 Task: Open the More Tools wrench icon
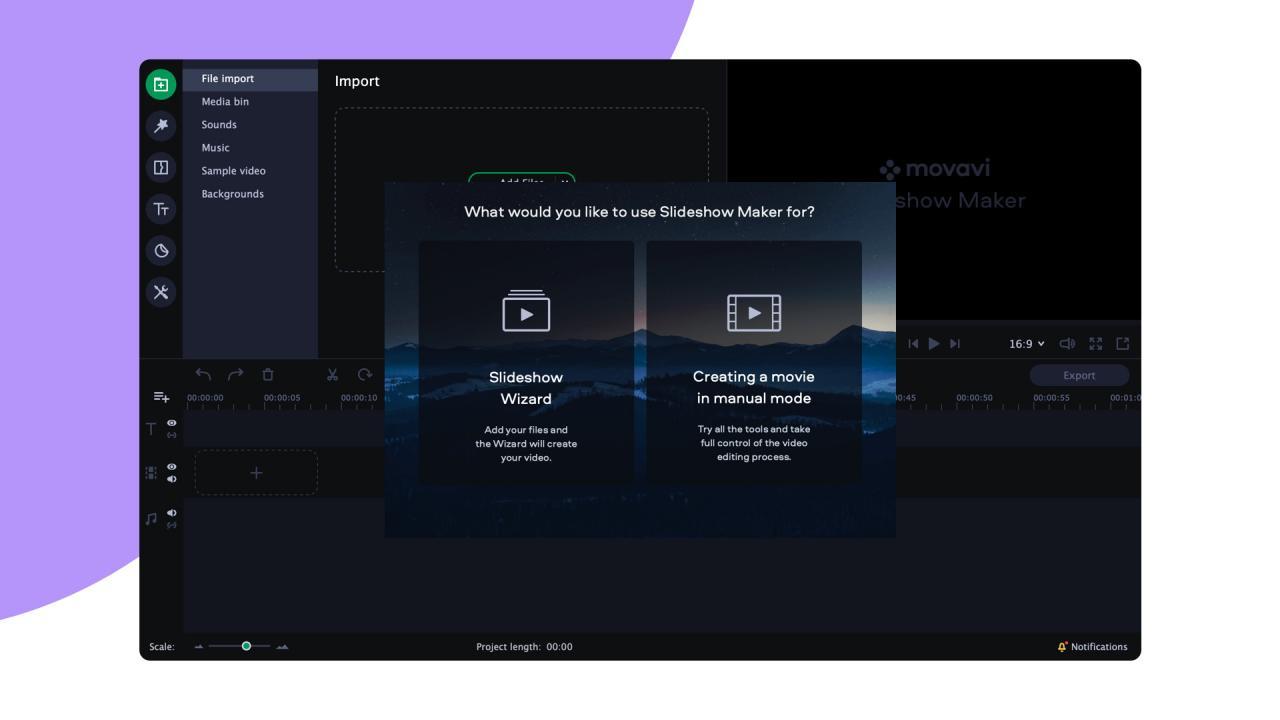tap(162, 294)
